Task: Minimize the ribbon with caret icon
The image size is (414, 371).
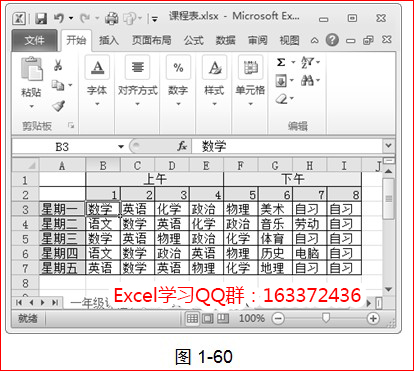Action: click(x=314, y=41)
